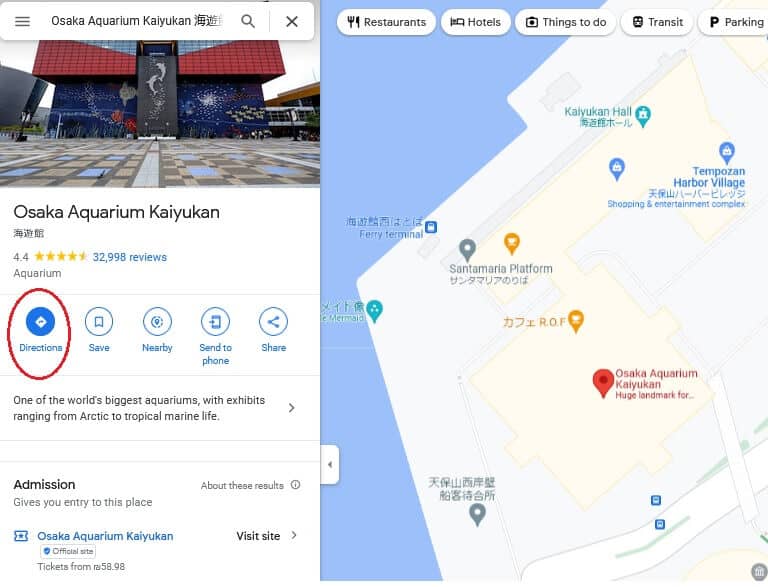Select the Transit filter chip
The width and height of the screenshot is (768, 587).
[657, 22]
